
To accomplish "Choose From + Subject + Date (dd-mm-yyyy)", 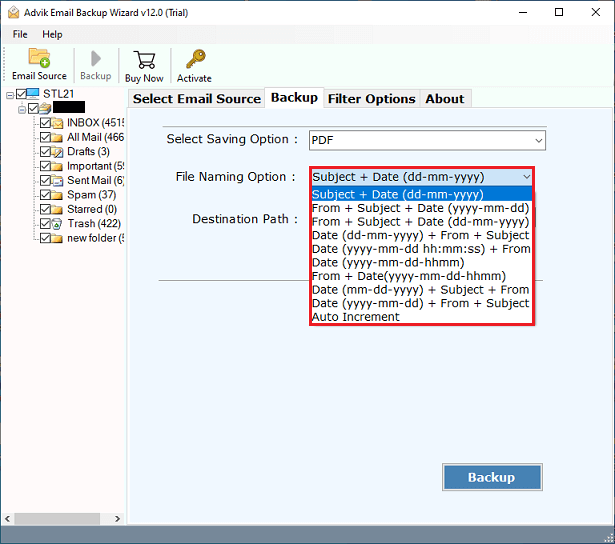I will click(x=421, y=222).
